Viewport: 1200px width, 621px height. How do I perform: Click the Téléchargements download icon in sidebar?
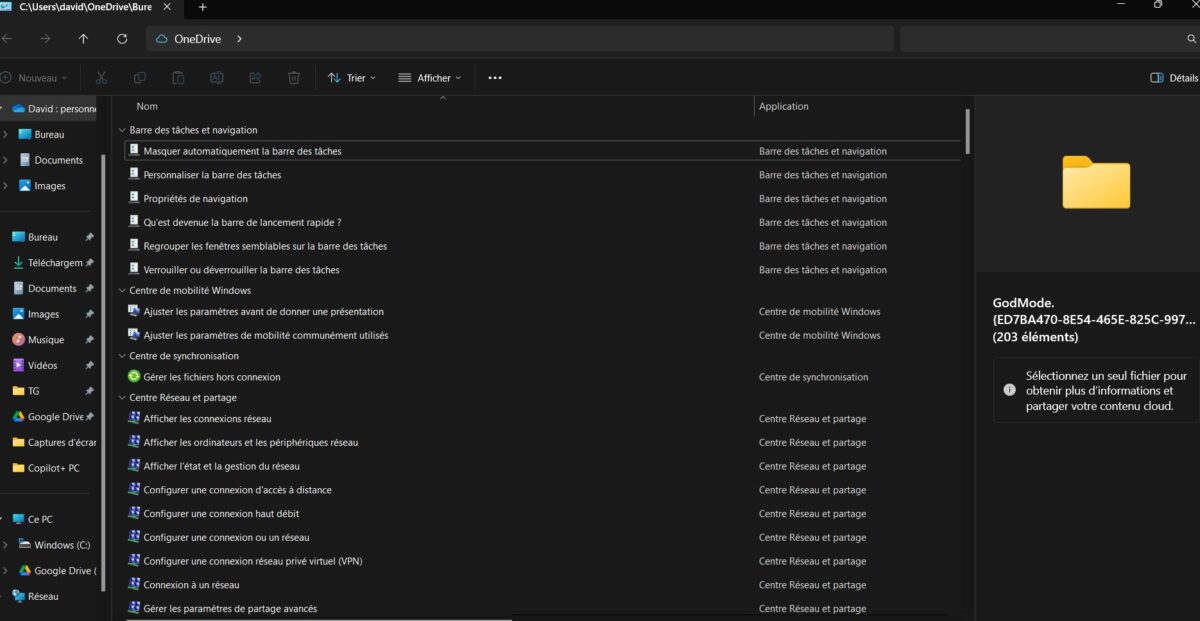pyautogui.click(x=19, y=263)
